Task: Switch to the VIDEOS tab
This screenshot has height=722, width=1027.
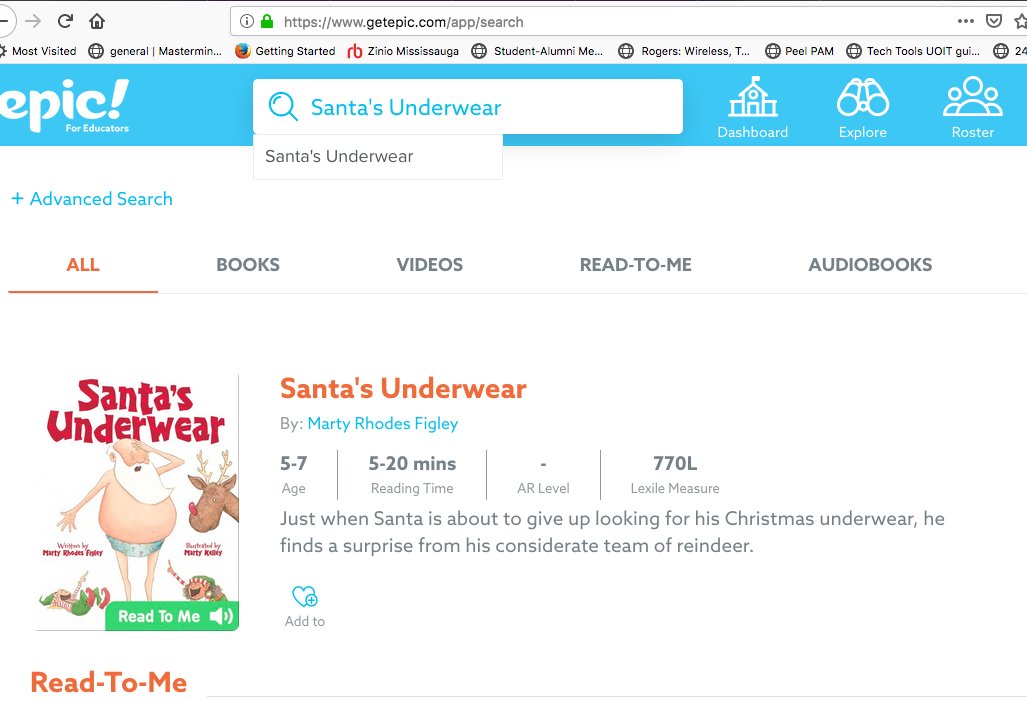Action: point(430,265)
